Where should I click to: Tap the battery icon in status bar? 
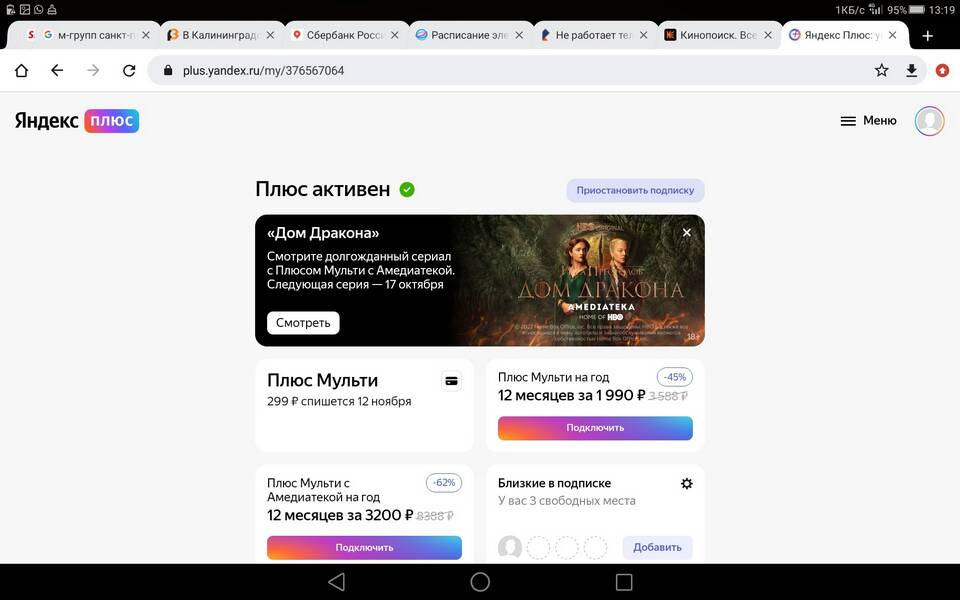(917, 10)
